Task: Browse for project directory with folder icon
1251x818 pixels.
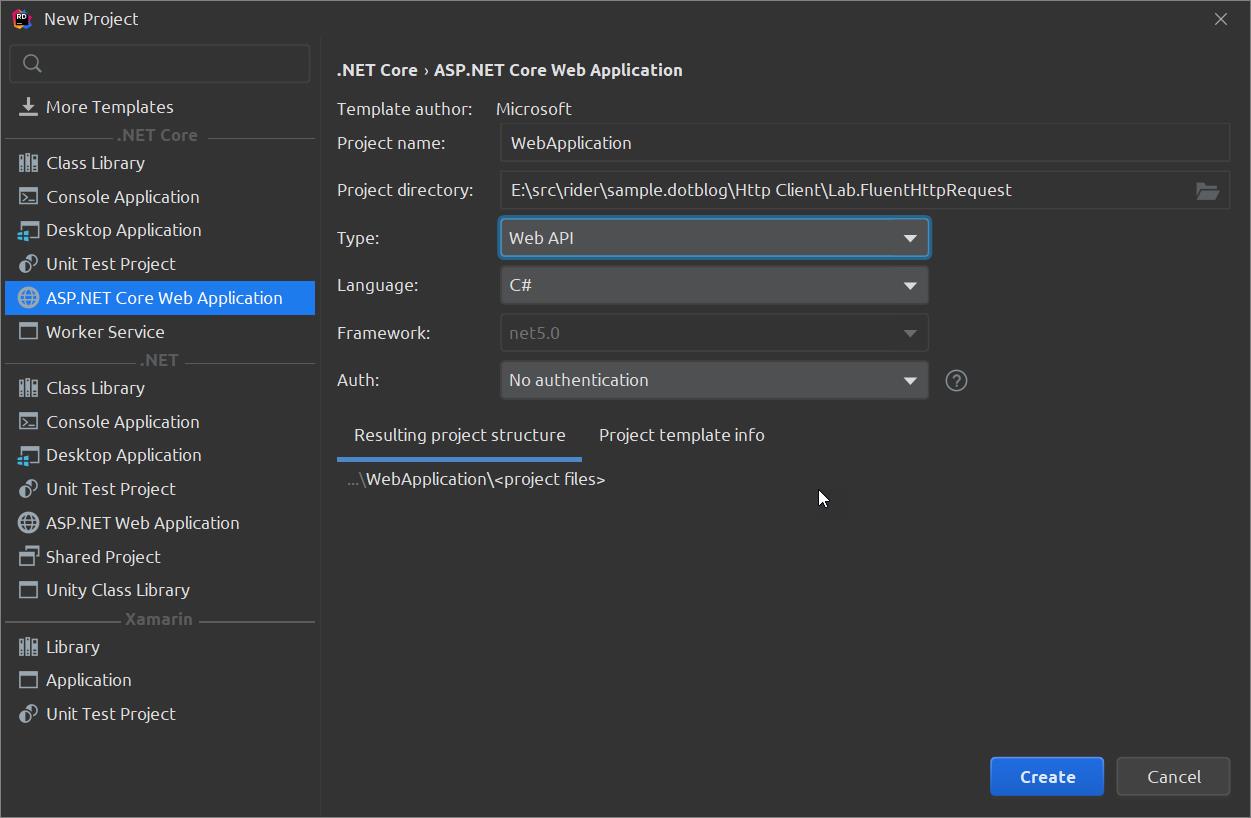Action: click(x=1207, y=191)
